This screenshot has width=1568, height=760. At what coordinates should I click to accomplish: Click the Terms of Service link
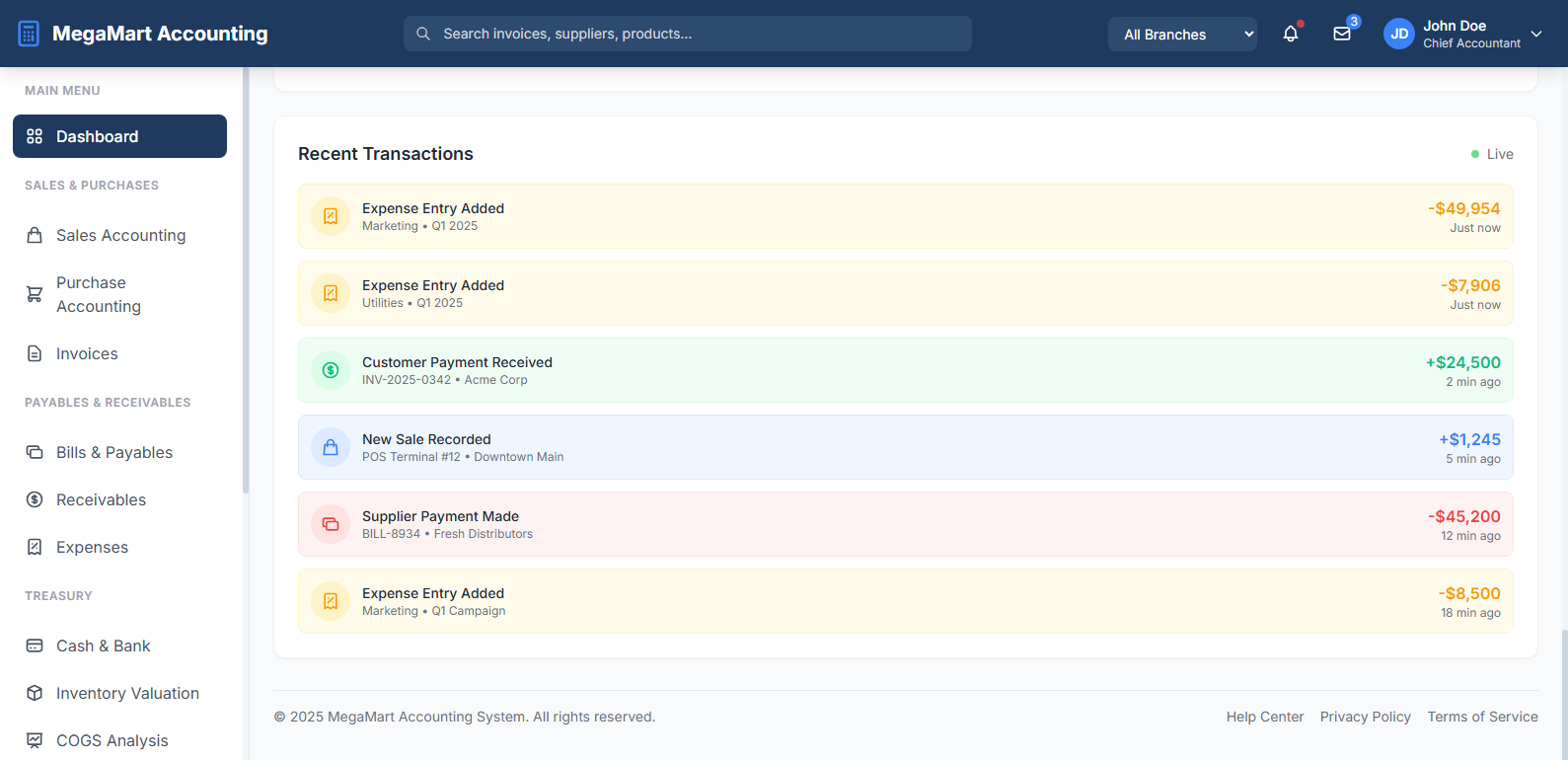(x=1482, y=717)
